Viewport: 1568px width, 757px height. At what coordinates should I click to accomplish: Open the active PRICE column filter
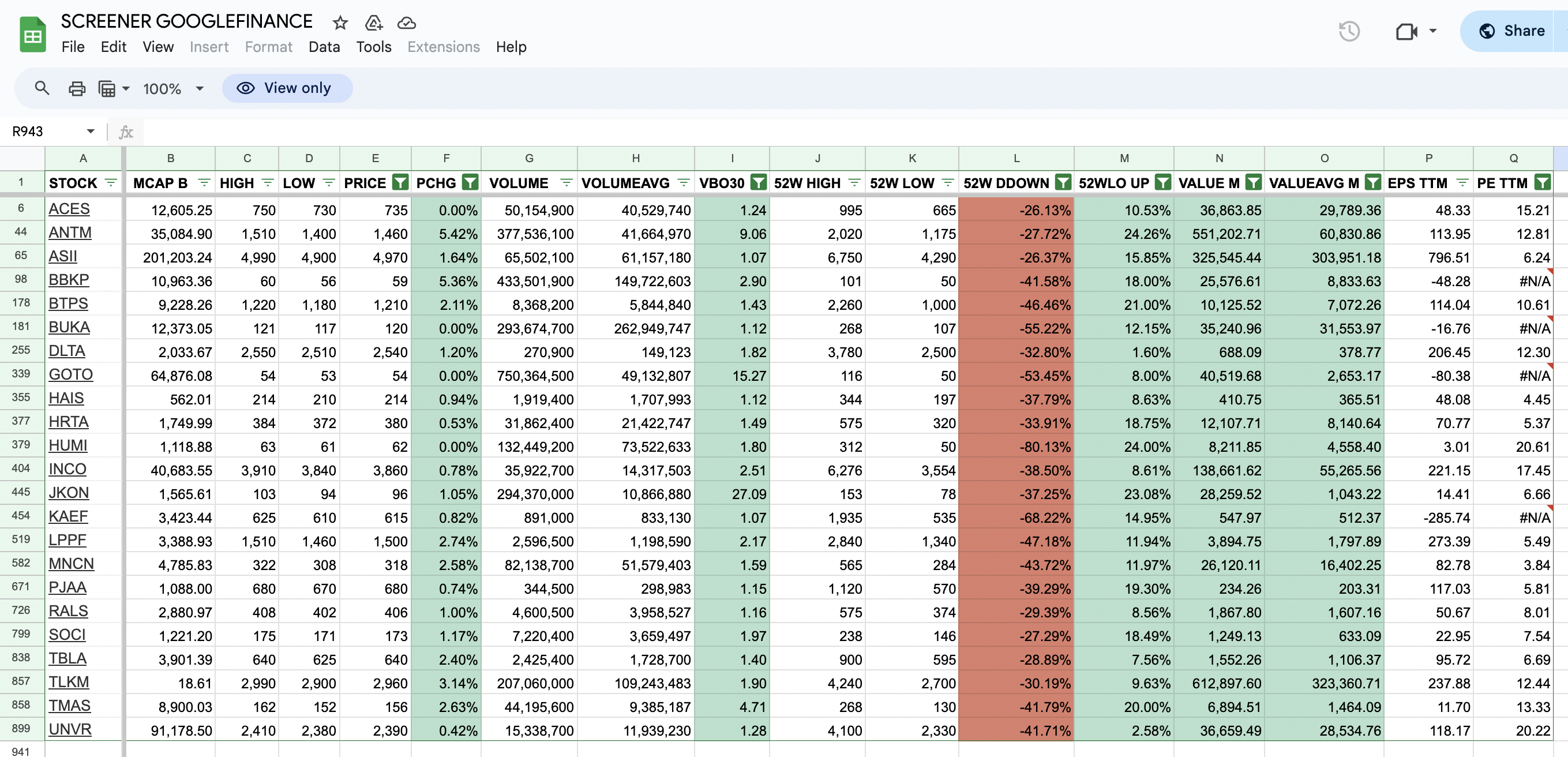point(400,182)
